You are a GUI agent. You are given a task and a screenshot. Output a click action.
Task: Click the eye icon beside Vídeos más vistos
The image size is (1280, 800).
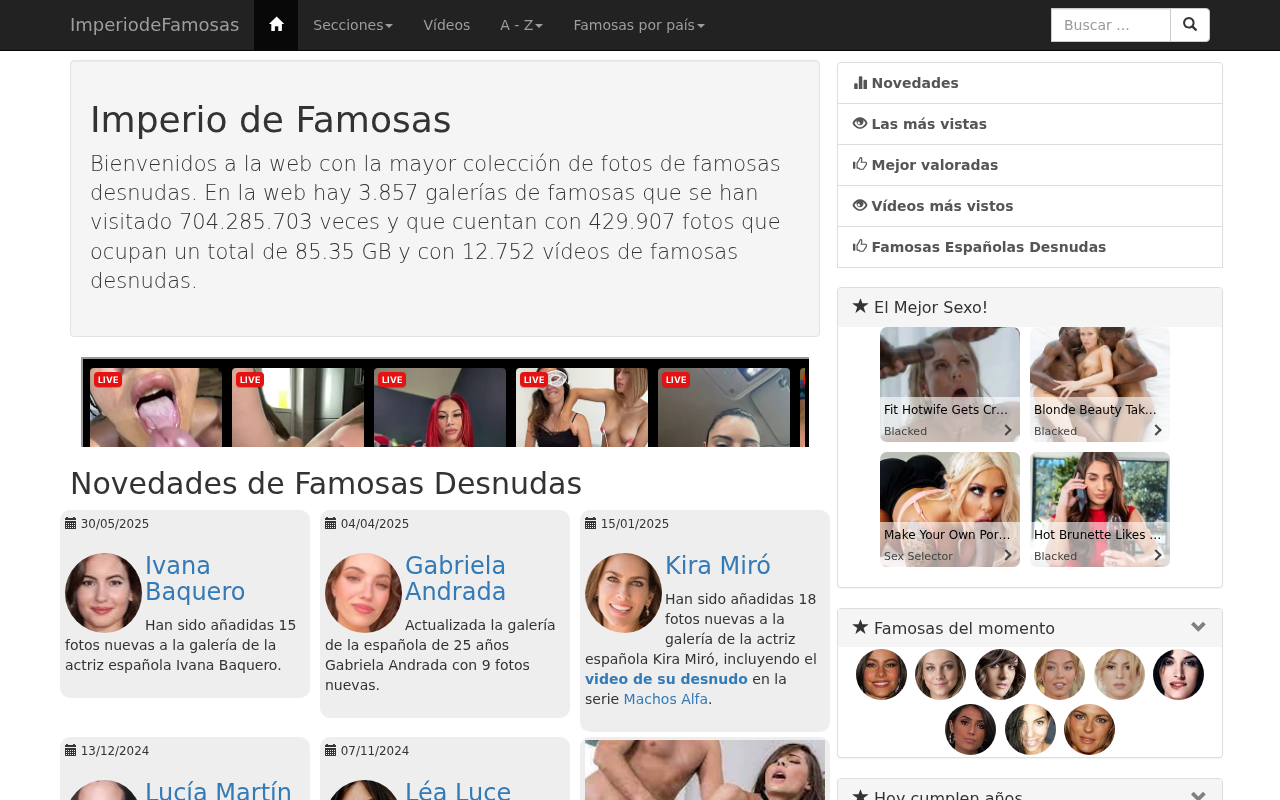(x=860, y=205)
